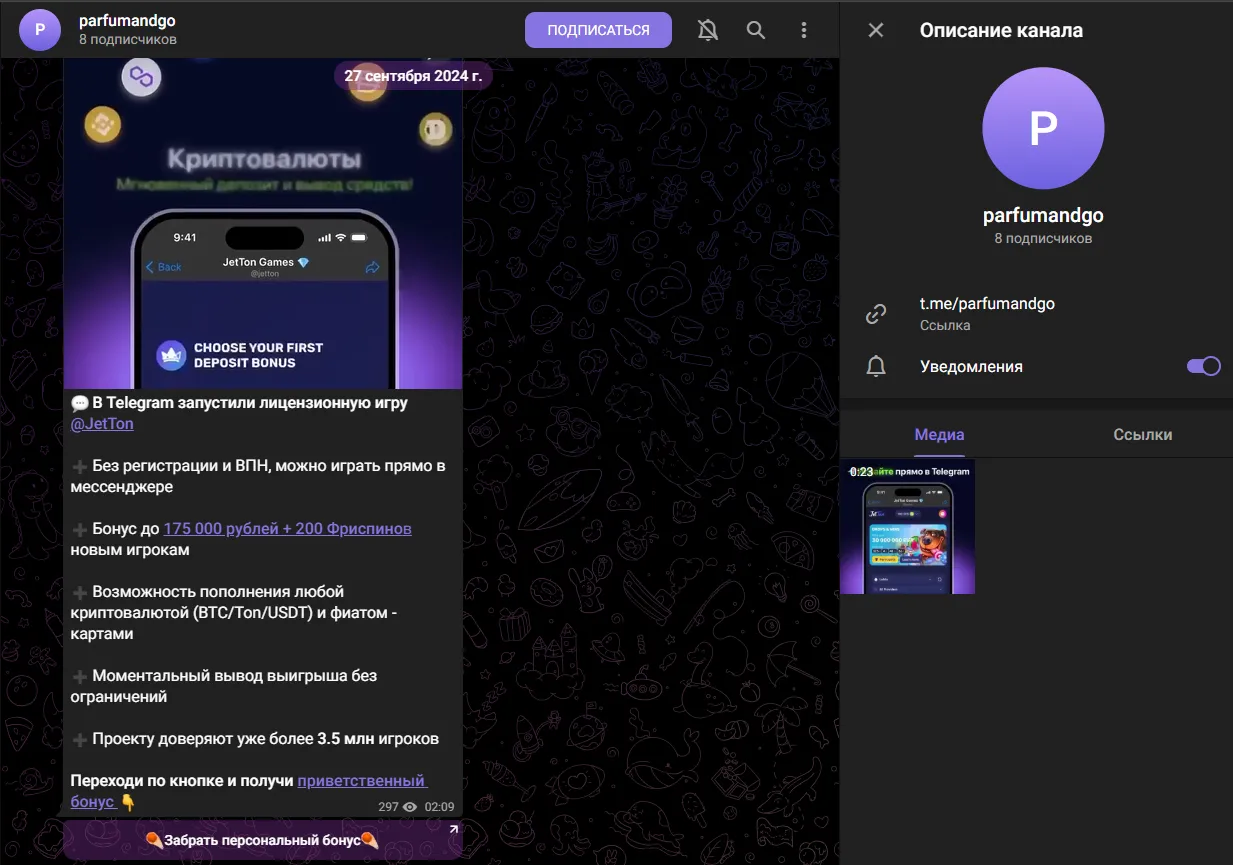The width and height of the screenshot is (1233, 865).
Task: Click the Забрать персональный бонус button
Action: pyautogui.click(x=263, y=840)
